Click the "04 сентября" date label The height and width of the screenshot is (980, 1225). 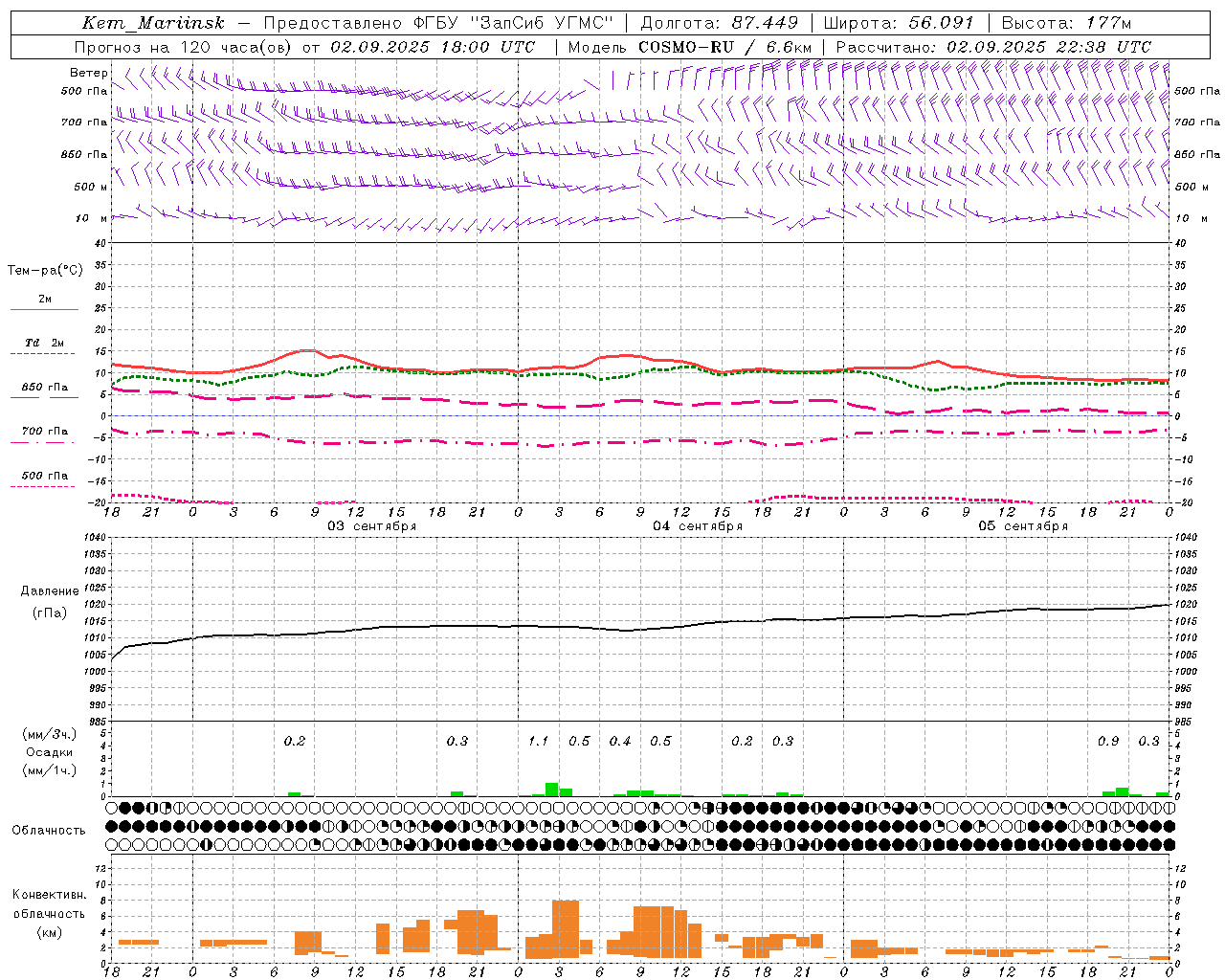tap(698, 526)
